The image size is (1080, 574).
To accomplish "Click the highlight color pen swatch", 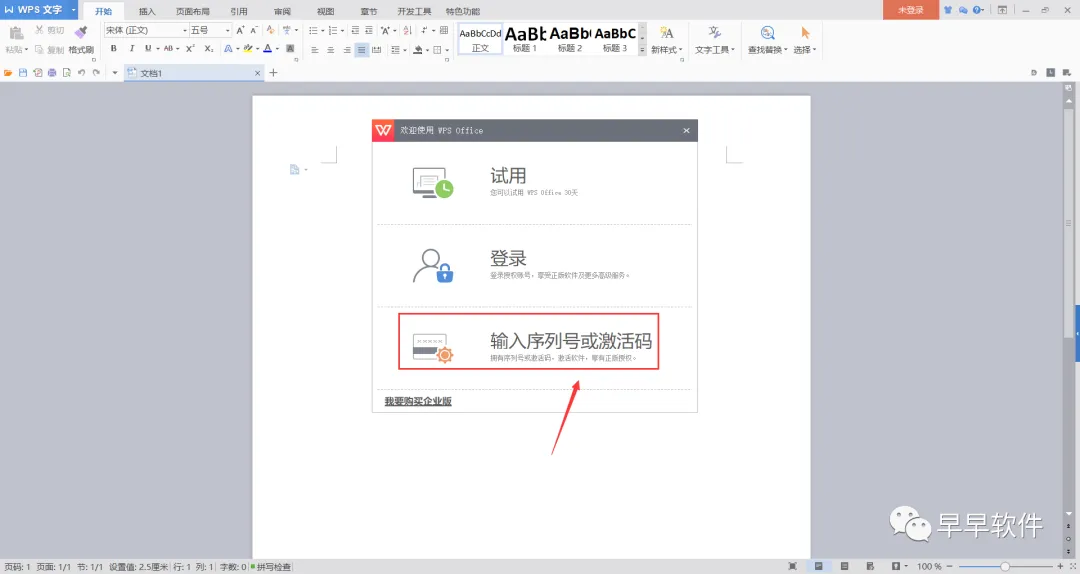I will (248, 49).
